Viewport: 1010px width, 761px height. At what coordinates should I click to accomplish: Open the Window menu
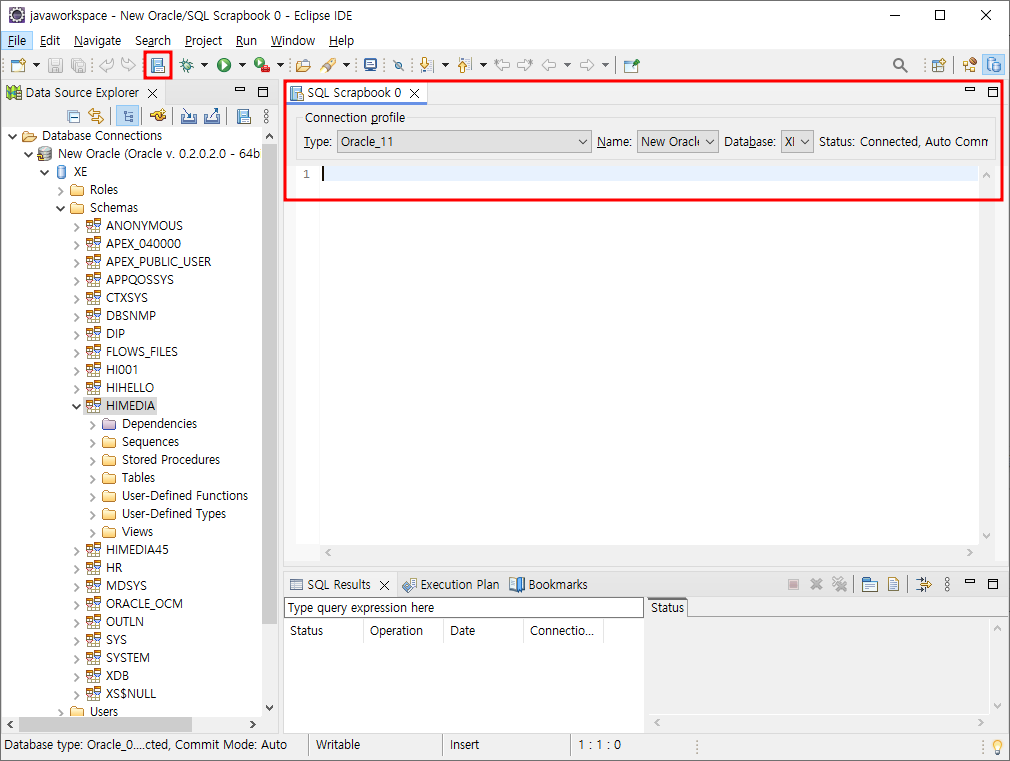[292, 41]
